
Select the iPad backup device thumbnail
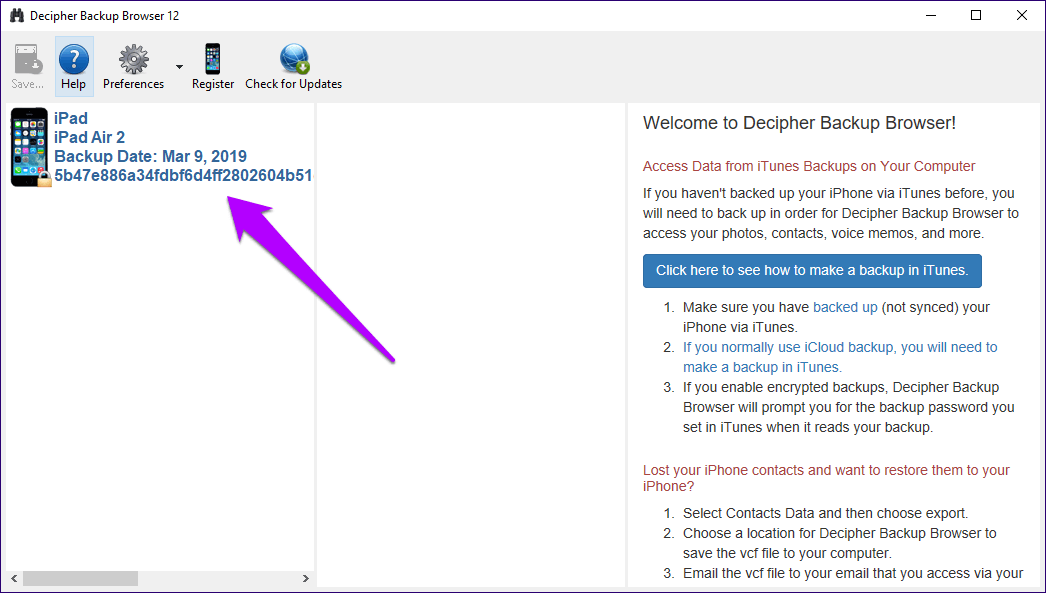(30, 147)
